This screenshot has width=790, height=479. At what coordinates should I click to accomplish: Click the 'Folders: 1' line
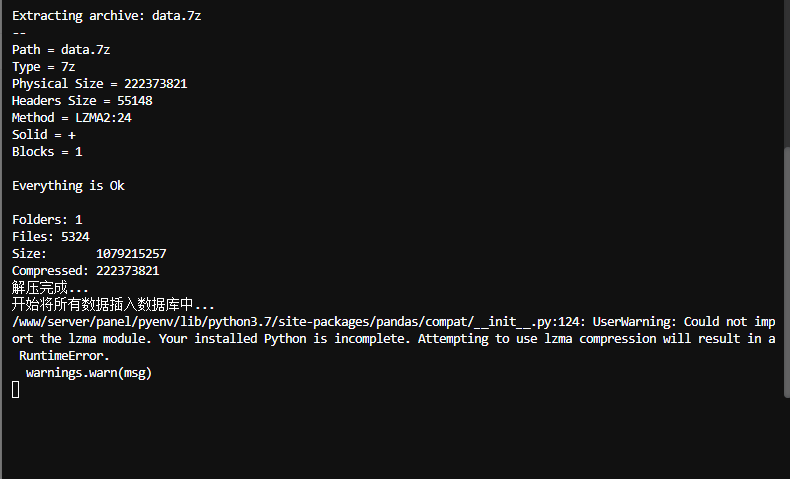(47, 220)
